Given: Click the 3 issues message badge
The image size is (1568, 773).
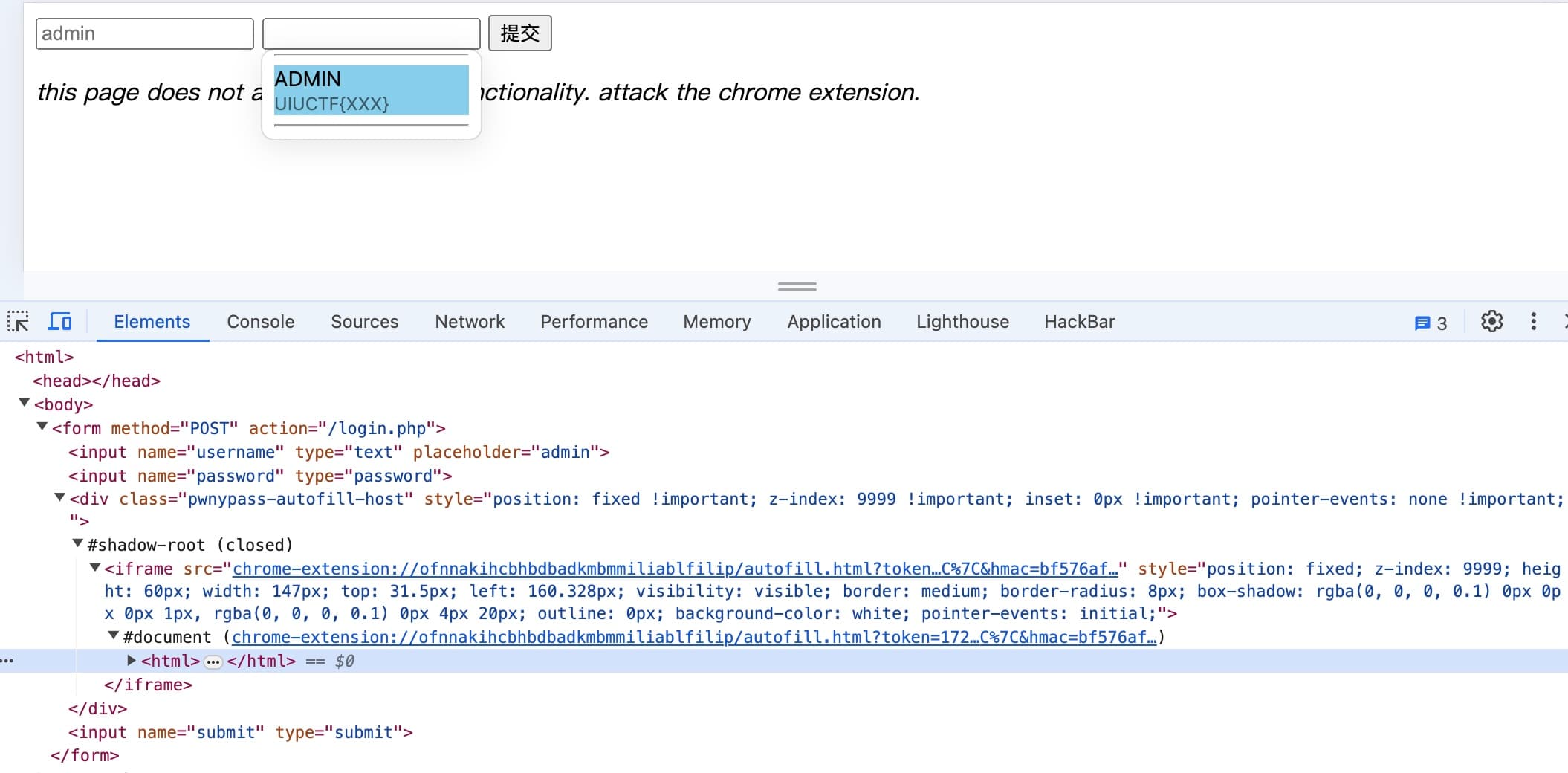Looking at the screenshot, I should click(1431, 323).
